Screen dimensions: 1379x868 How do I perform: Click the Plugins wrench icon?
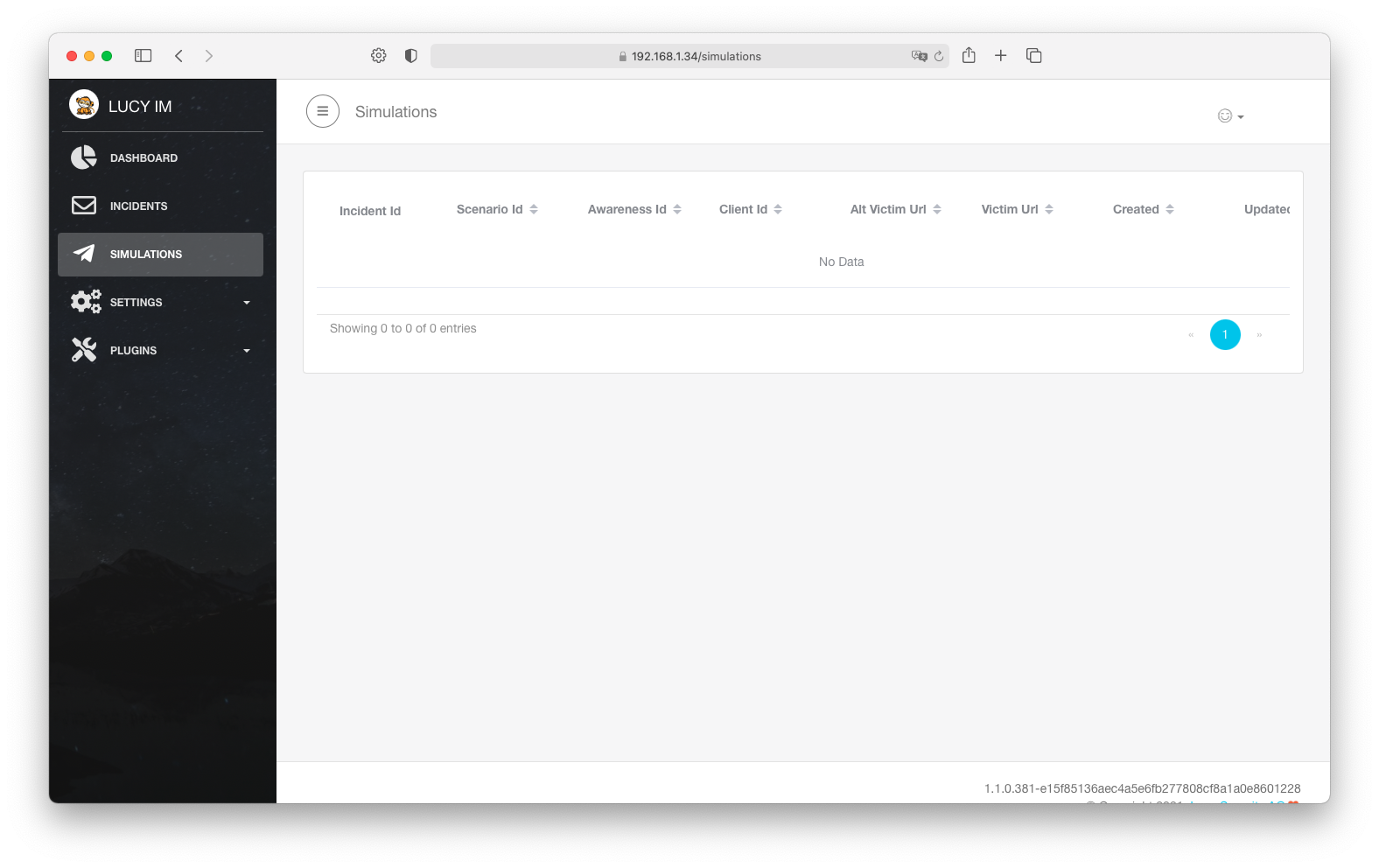[x=84, y=350]
